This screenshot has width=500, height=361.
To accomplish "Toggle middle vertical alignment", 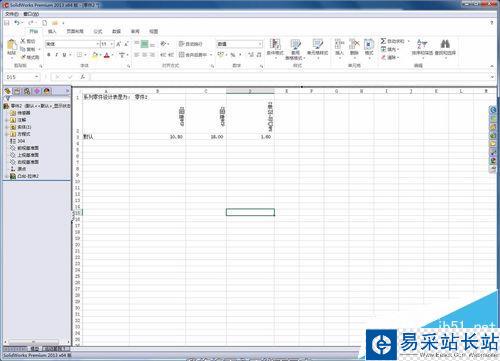I will (144, 44).
